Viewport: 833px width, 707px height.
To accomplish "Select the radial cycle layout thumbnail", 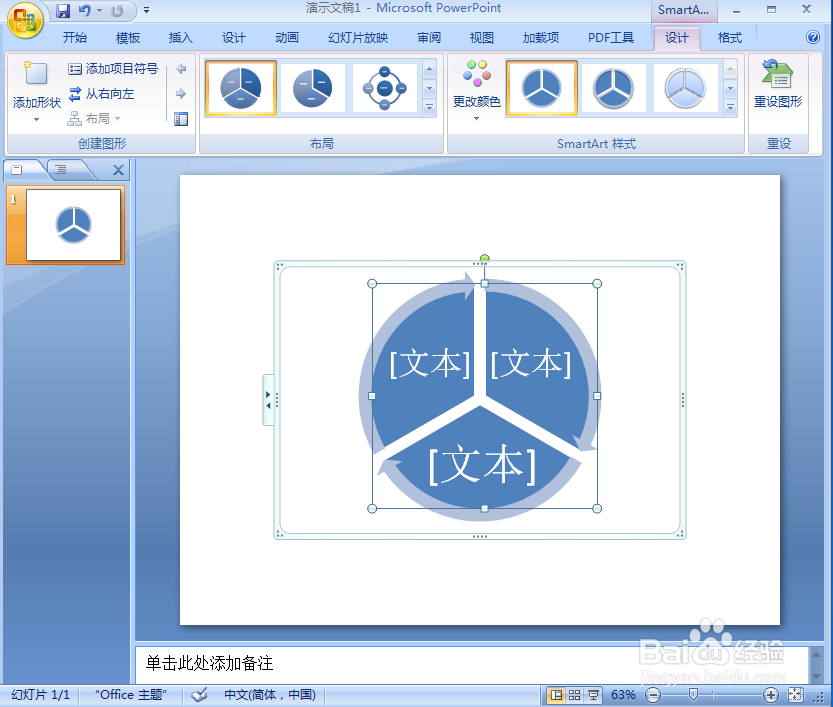I will click(385, 88).
